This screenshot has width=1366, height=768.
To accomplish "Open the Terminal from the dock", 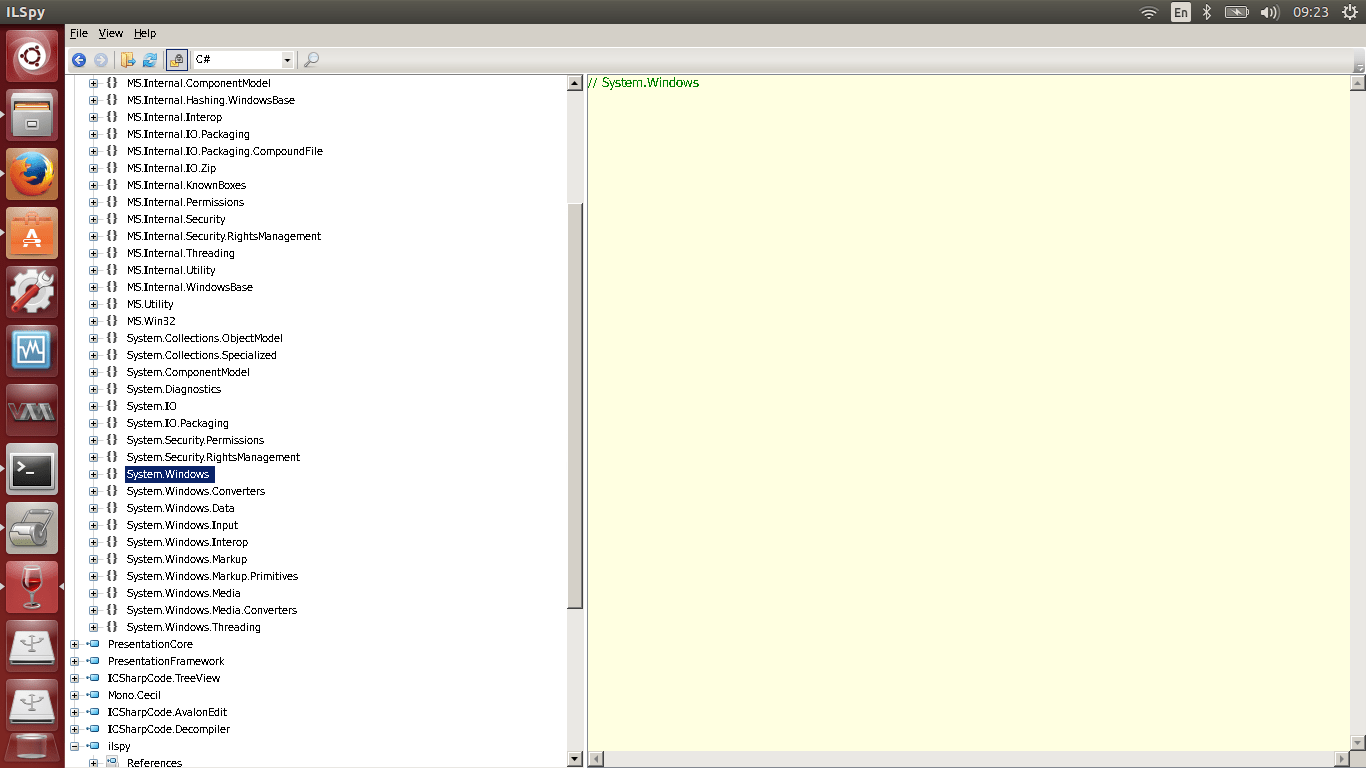I will point(32,469).
